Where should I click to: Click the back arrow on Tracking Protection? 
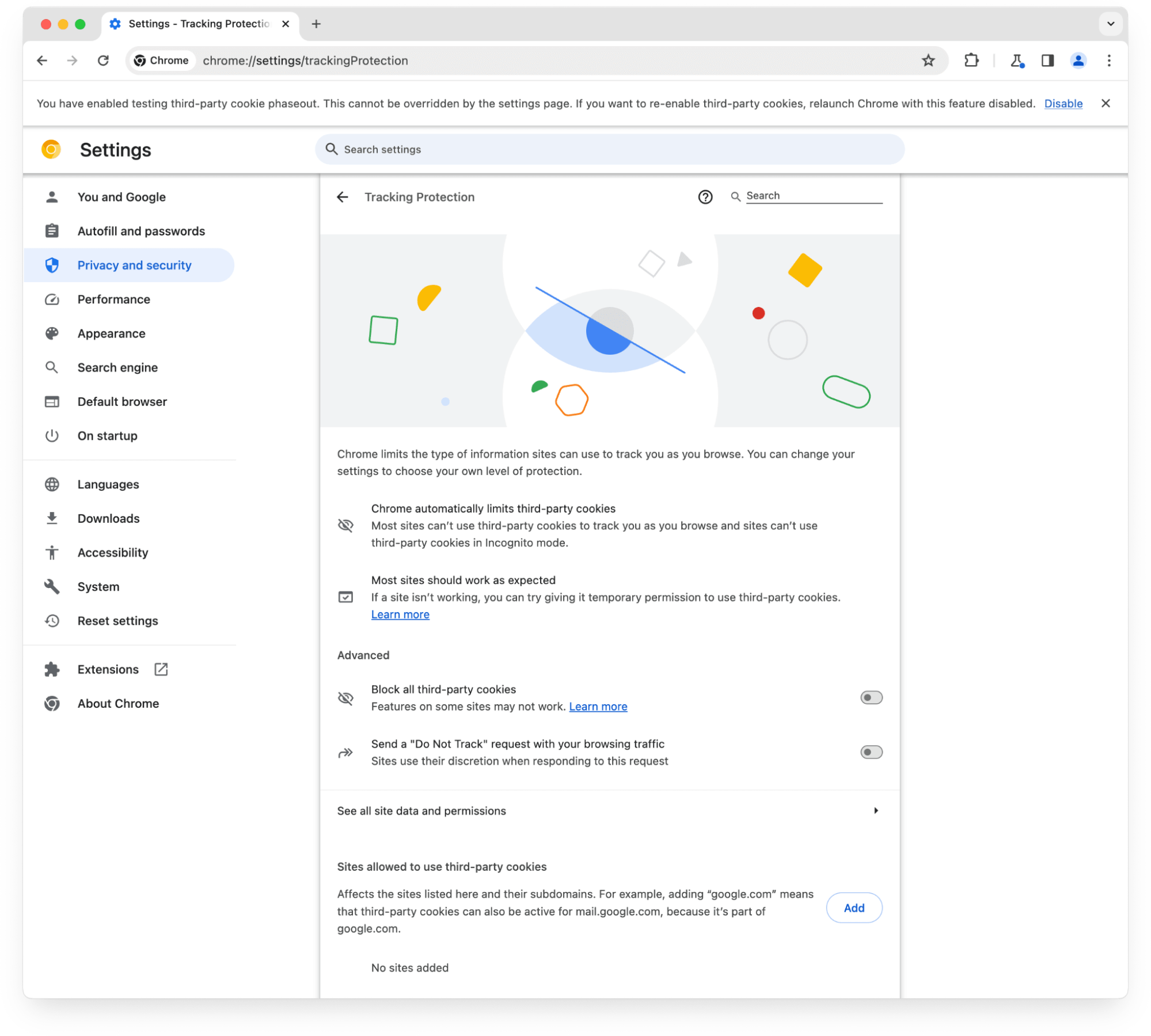(x=345, y=197)
